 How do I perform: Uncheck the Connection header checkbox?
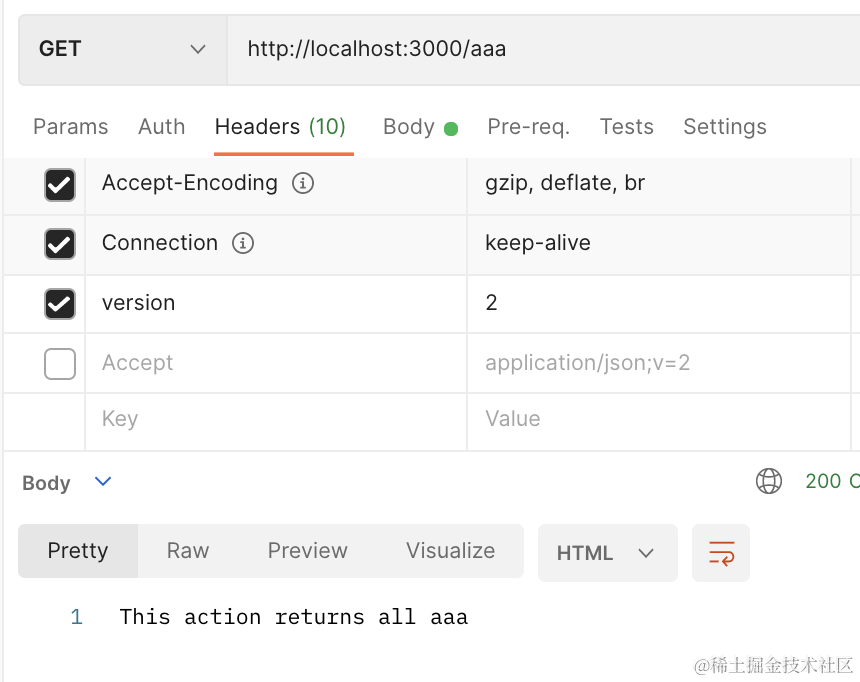(60, 244)
